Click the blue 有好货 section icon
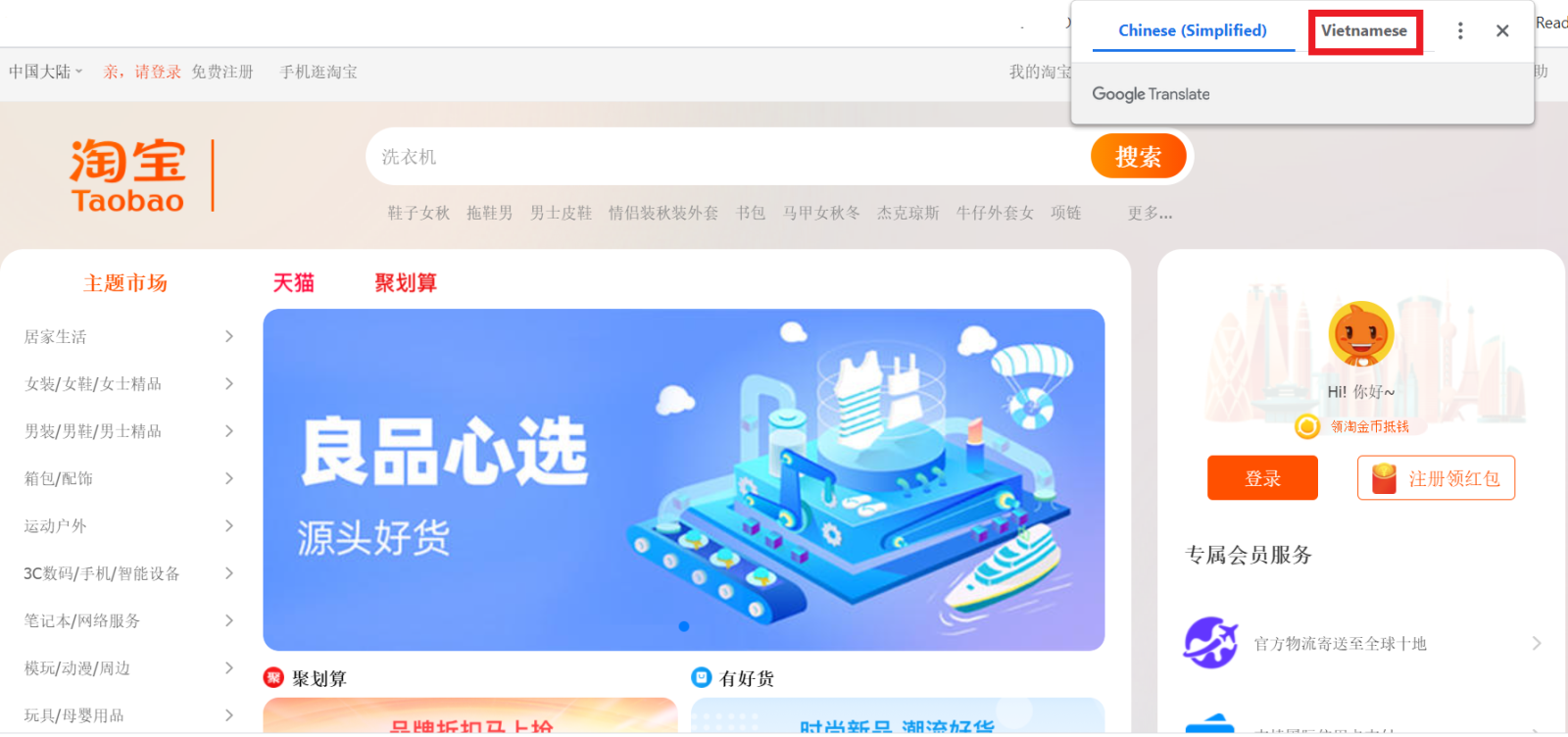1568x737 pixels. [x=702, y=677]
